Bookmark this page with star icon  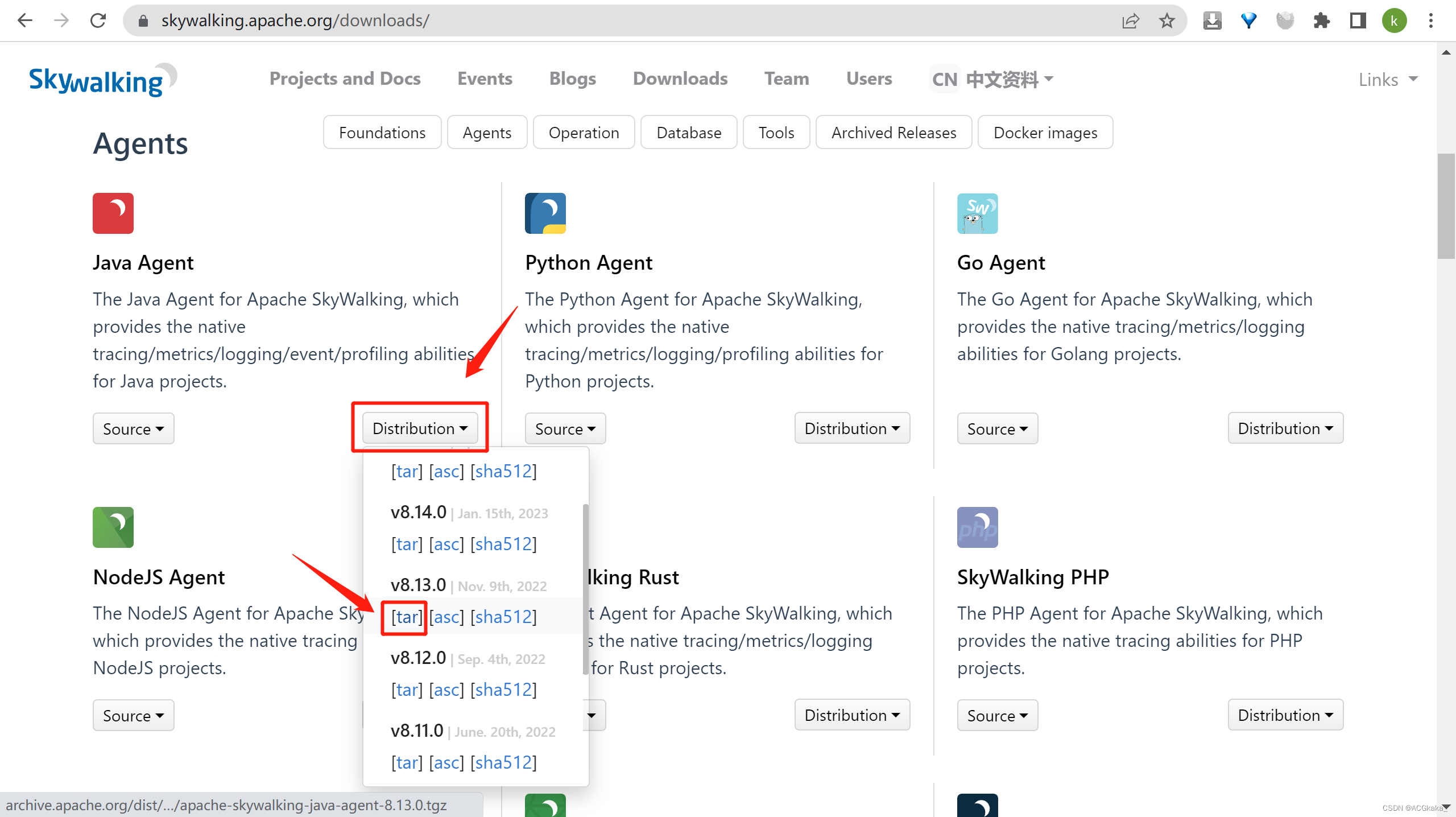(x=1167, y=21)
